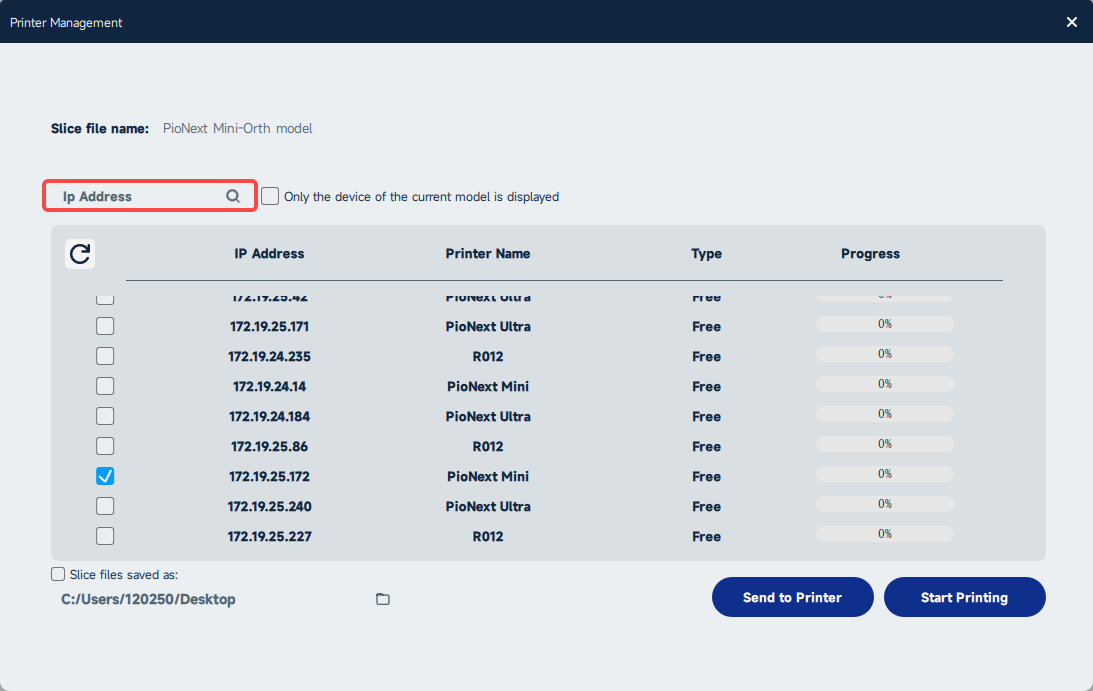Click the Progress column header

point(870,254)
